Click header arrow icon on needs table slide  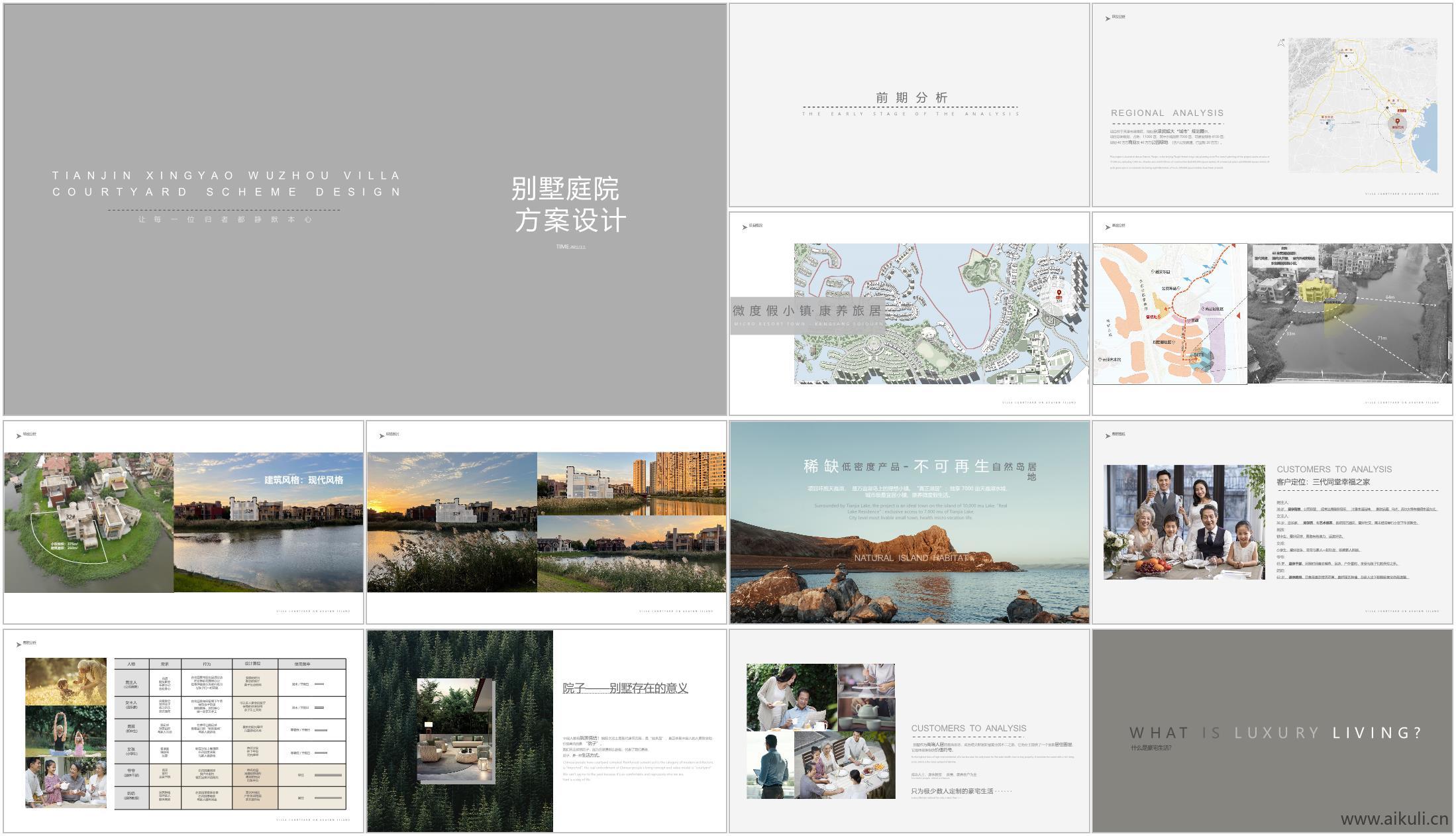[19, 645]
